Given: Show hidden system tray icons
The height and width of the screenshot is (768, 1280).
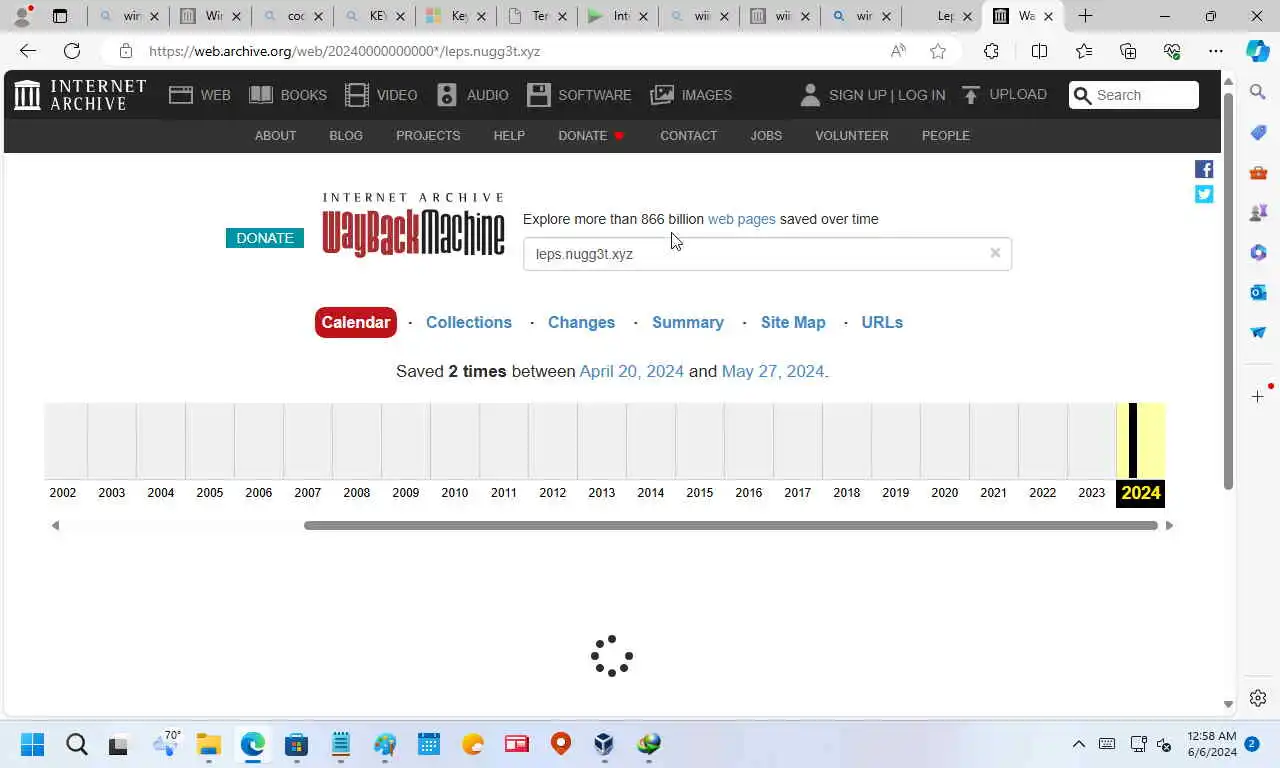Looking at the screenshot, I should pyautogui.click(x=1079, y=744).
